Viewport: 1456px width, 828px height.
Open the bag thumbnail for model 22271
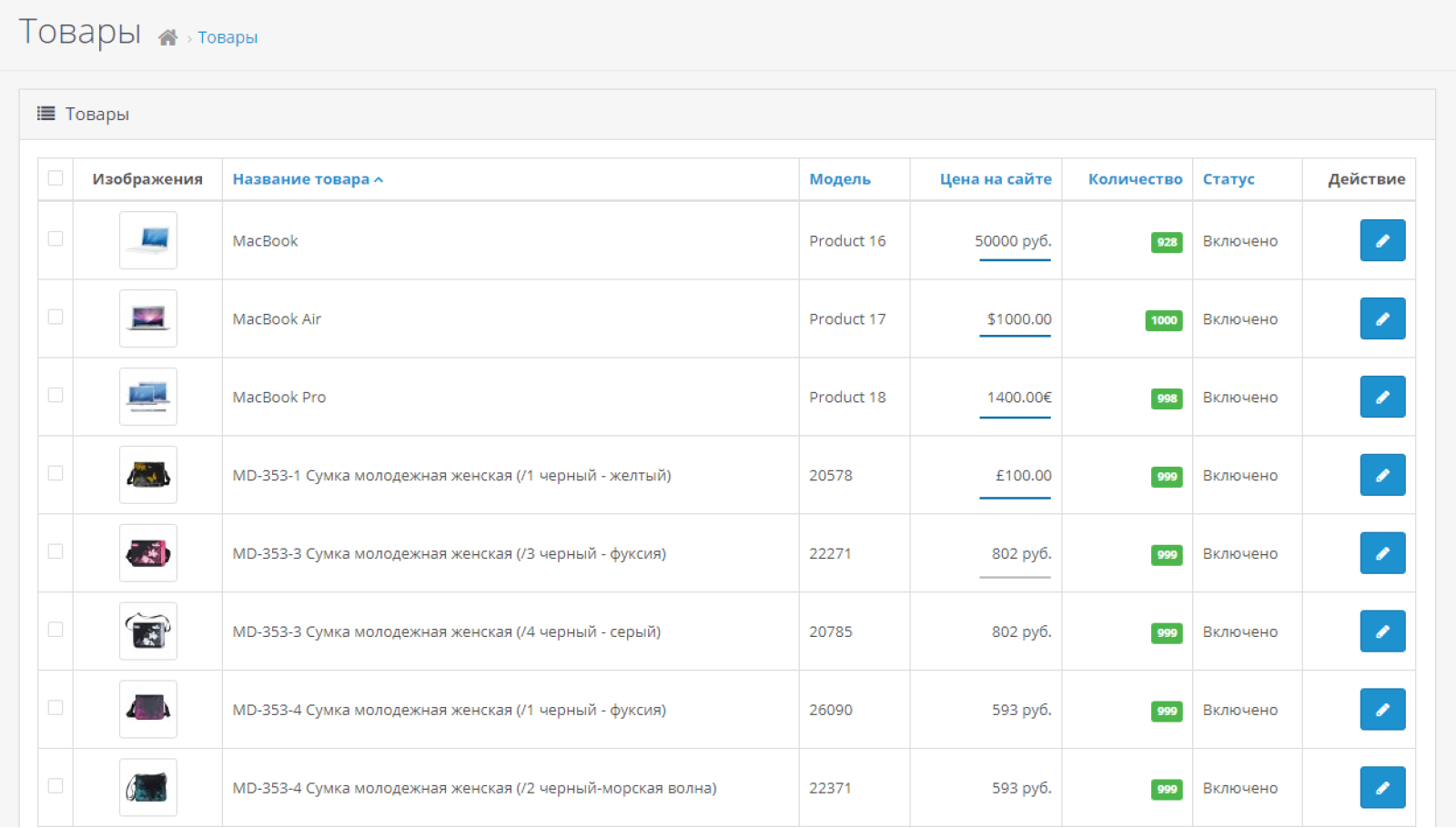tap(148, 553)
